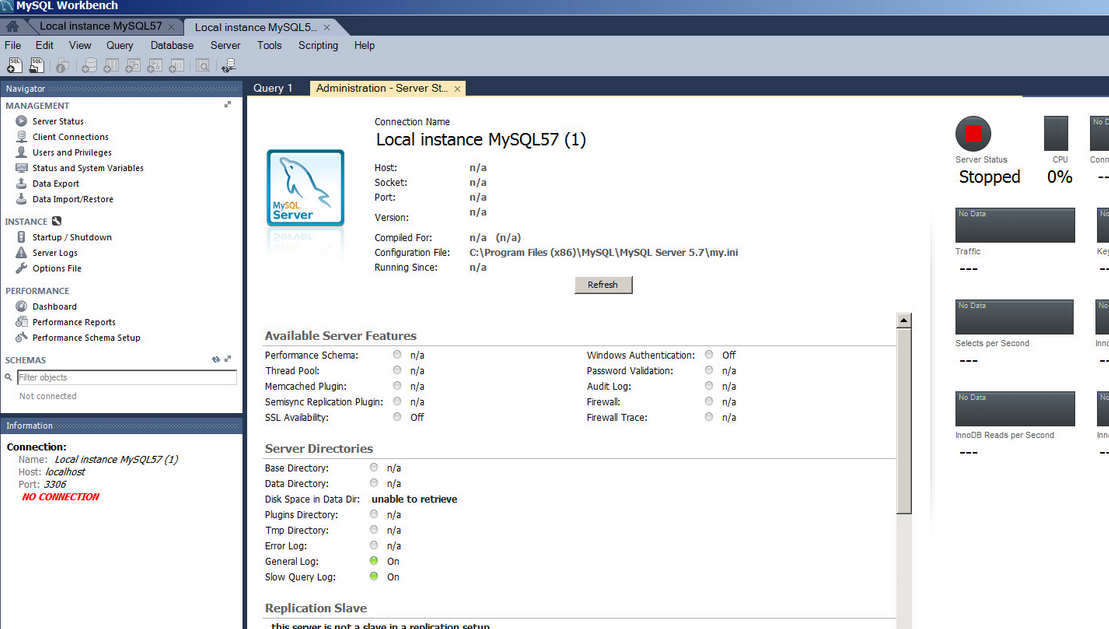This screenshot has height=629, width=1109.
Task: Click the MySQL Server dolphin logo
Action: (x=306, y=187)
